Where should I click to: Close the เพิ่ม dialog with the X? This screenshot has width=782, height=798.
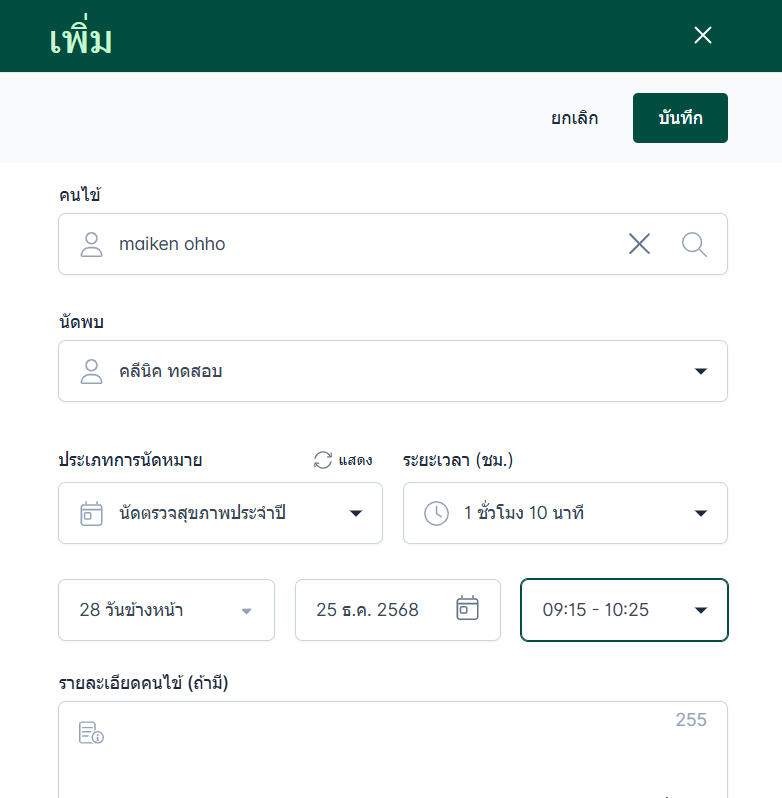click(x=703, y=35)
